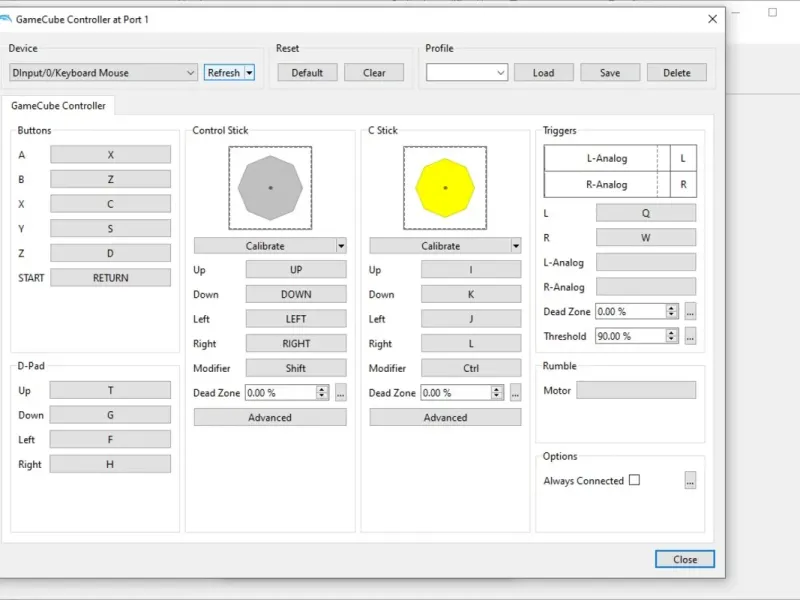This screenshot has width=800, height=600.
Task: Open the Device dropdown list
Action: tap(103, 73)
